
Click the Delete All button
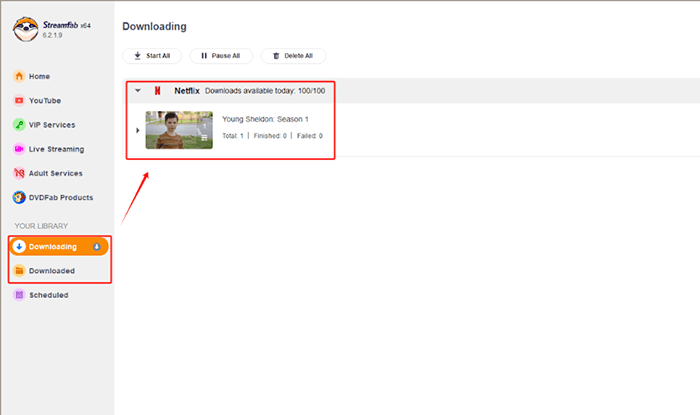coord(293,56)
